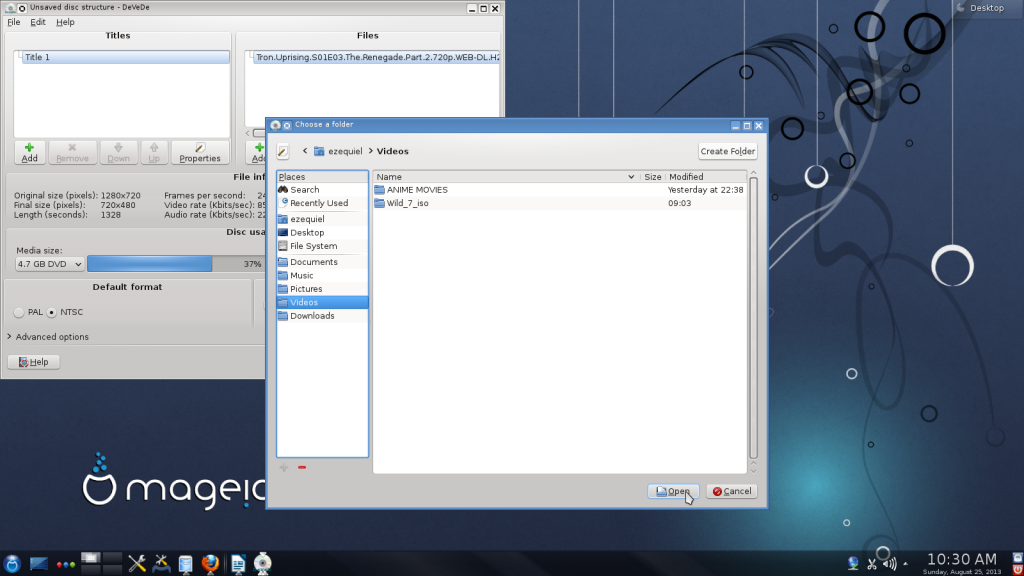Click the lock screen icon
The height and width of the screenshot is (576, 1024).
(x=1017, y=557)
